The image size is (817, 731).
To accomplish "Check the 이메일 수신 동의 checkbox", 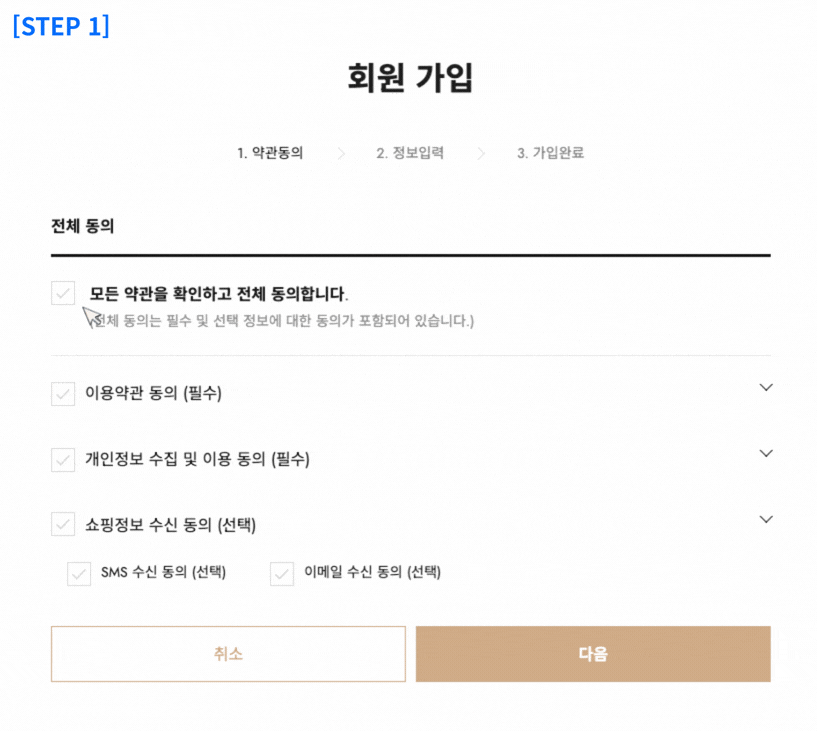I will pyautogui.click(x=281, y=573).
